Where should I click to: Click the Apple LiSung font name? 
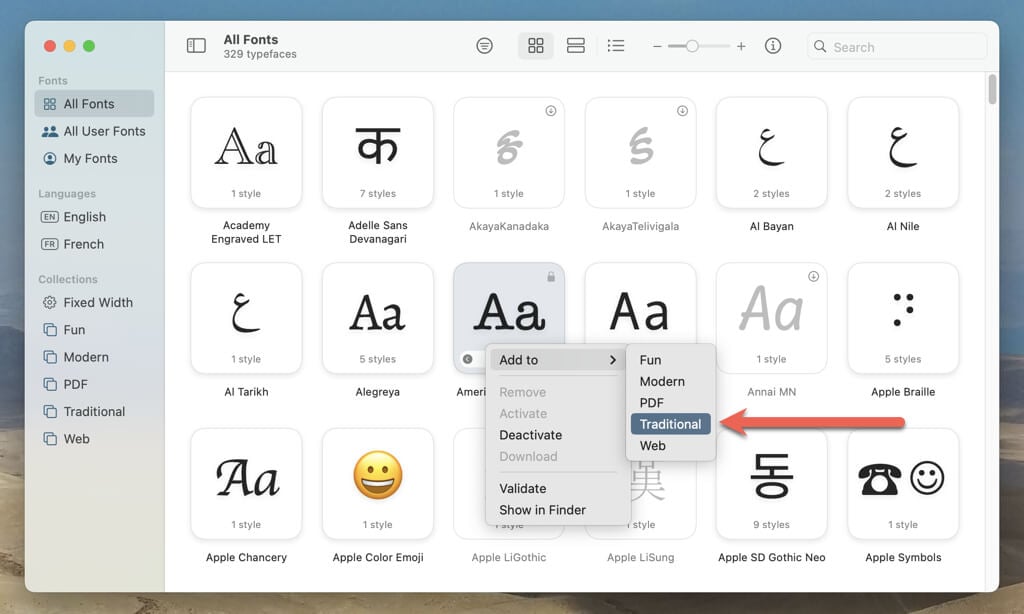point(641,557)
